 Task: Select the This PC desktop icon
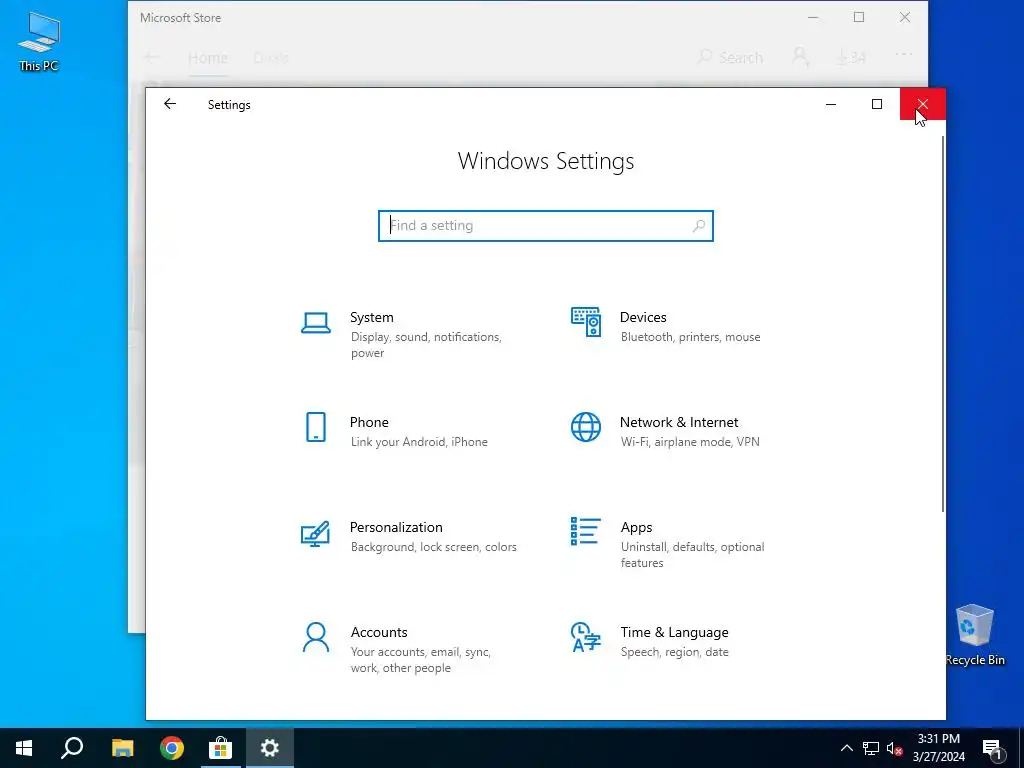click(x=39, y=41)
